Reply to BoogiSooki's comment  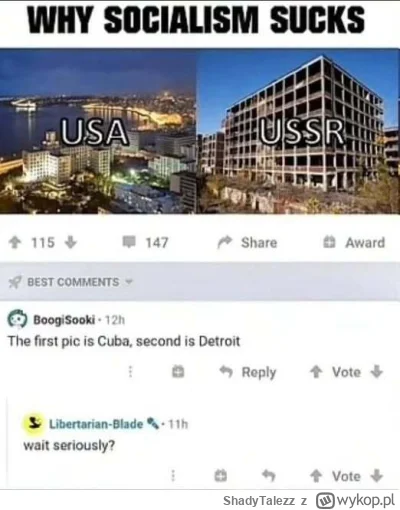248,372
